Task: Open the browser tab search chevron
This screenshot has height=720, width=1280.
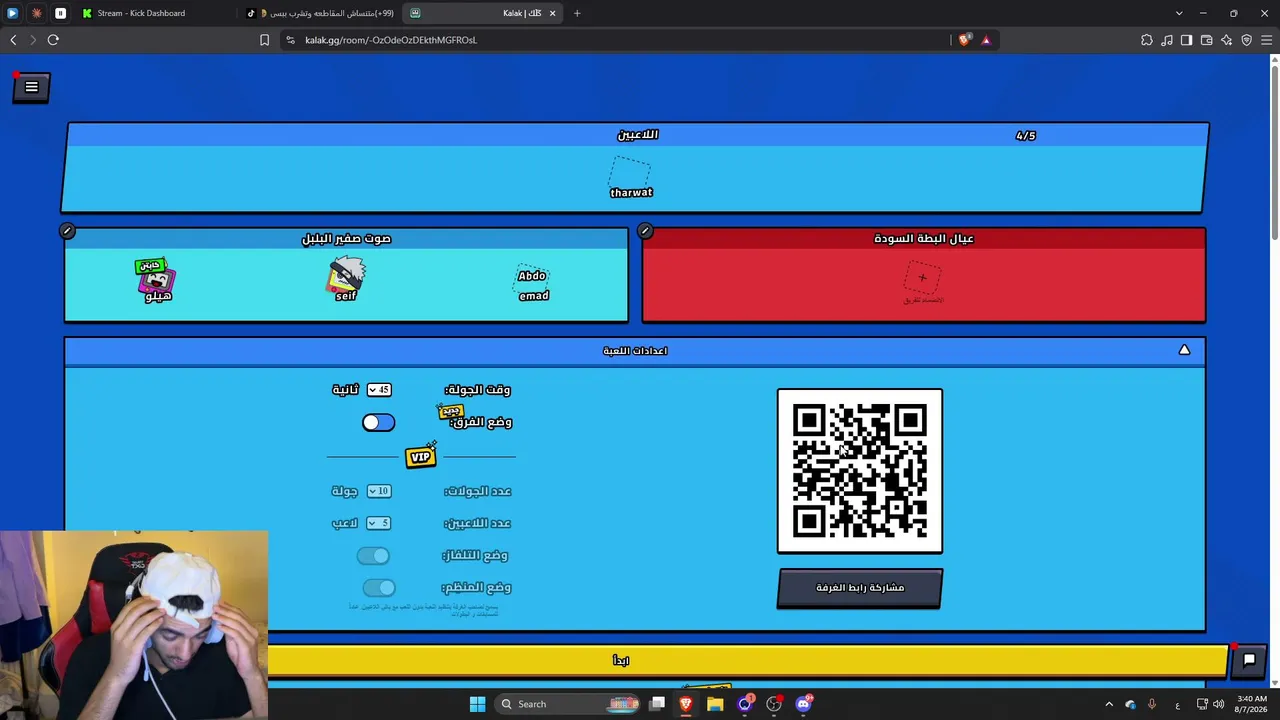Action: coord(1179,13)
